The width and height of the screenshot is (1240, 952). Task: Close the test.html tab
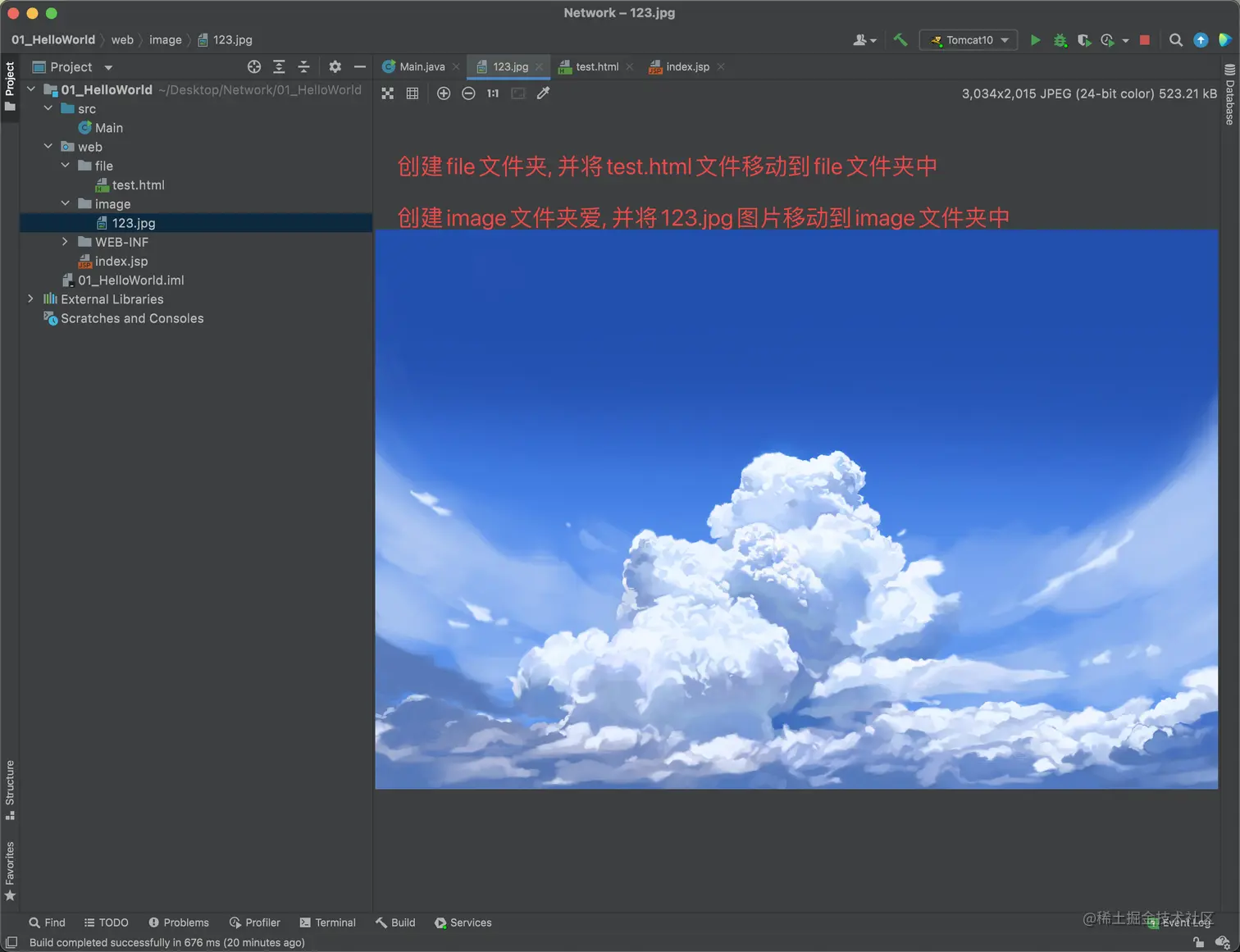coord(629,66)
